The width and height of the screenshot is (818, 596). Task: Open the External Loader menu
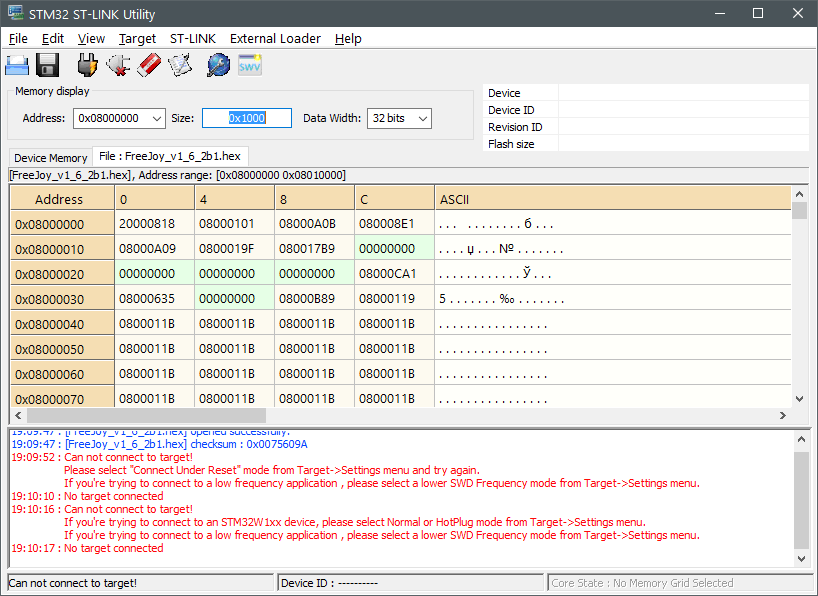pyautogui.click(x=275, y=38)
